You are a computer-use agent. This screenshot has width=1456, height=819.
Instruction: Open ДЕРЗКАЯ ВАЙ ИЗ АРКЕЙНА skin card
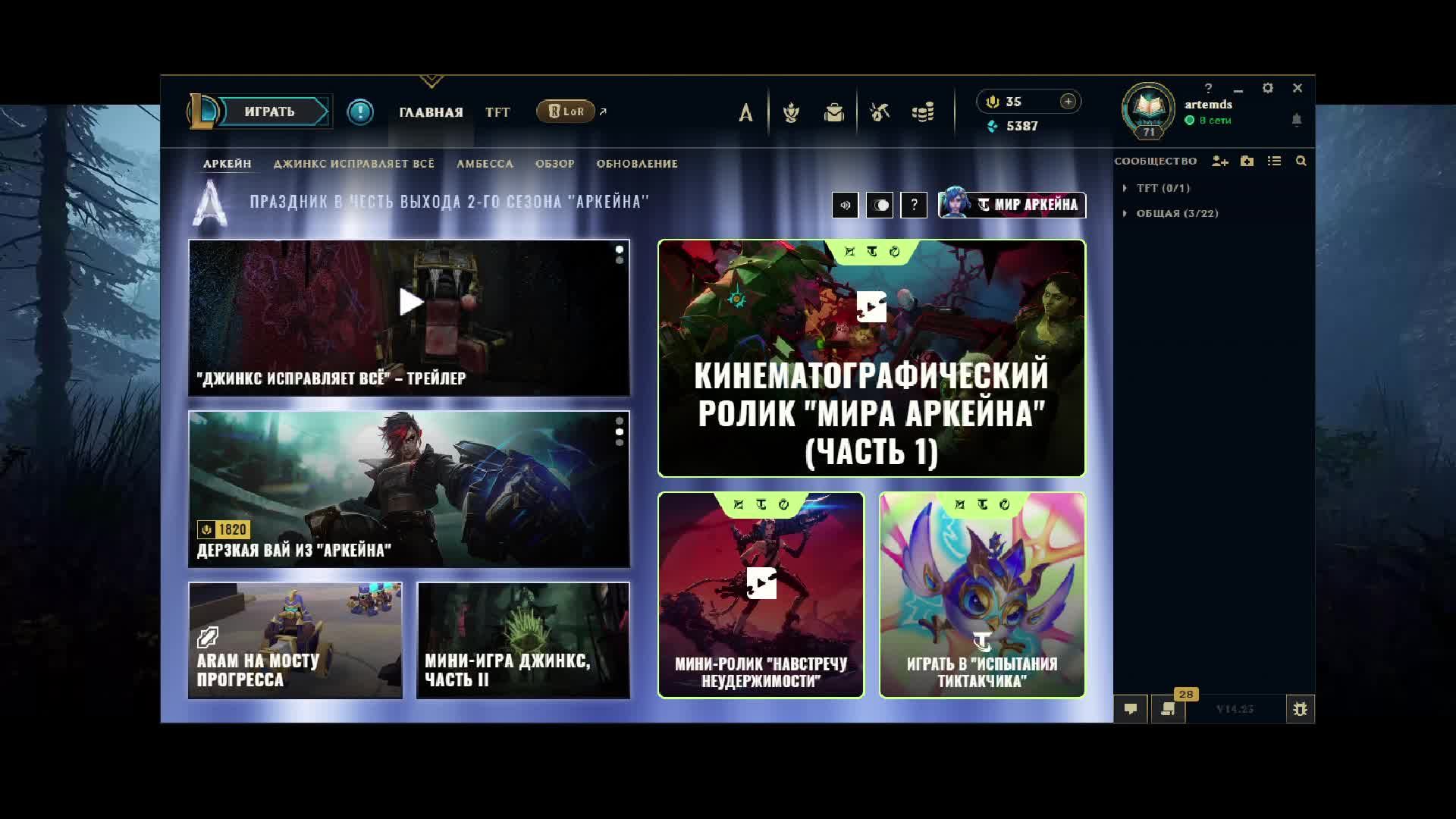pos(409,490)
